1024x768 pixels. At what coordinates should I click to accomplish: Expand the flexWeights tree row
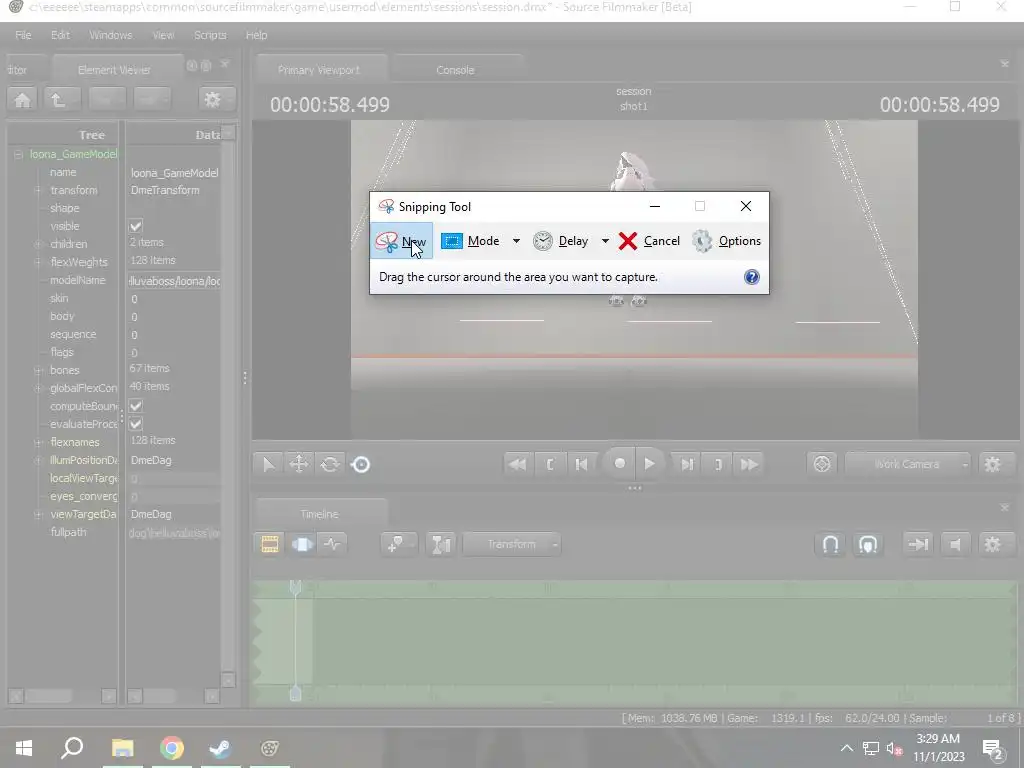point(38,262)
